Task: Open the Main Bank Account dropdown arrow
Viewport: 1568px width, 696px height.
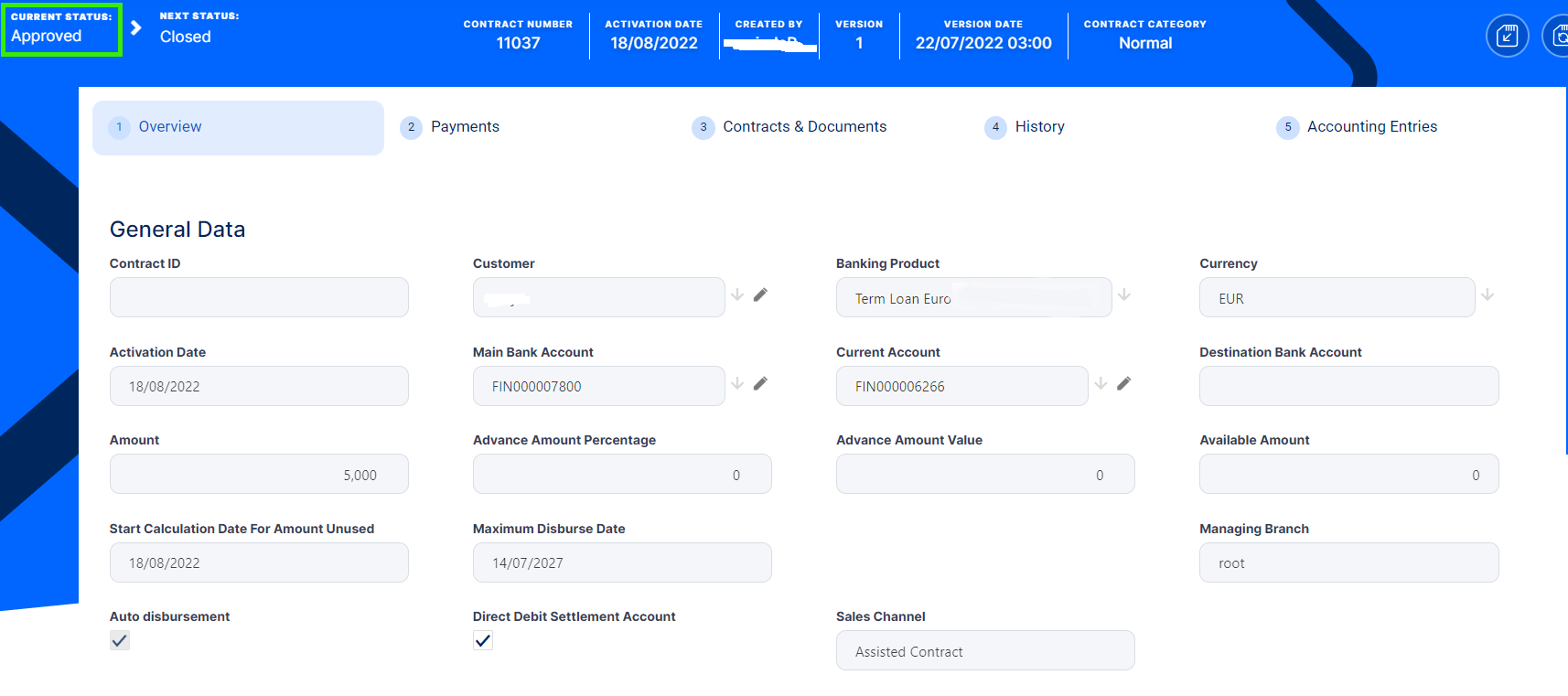Action: (737, 383)
